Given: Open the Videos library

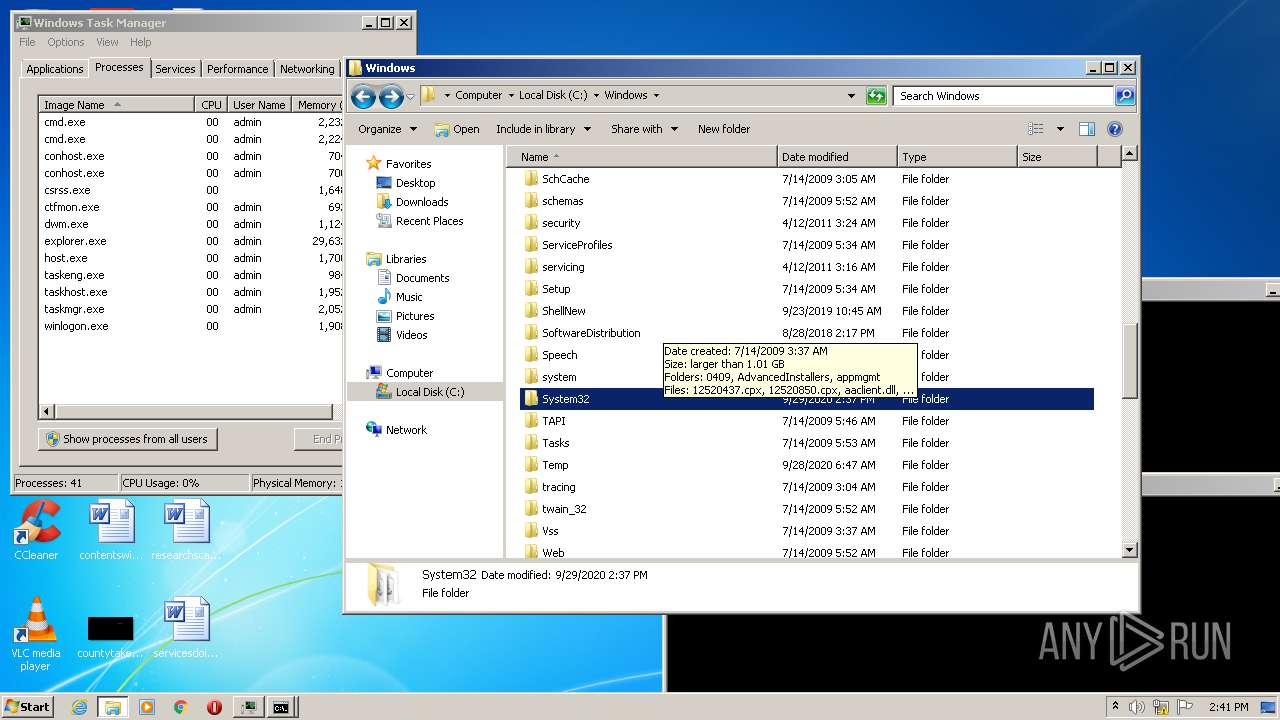Looking at the screenshot, I should (x=411, y=335).
